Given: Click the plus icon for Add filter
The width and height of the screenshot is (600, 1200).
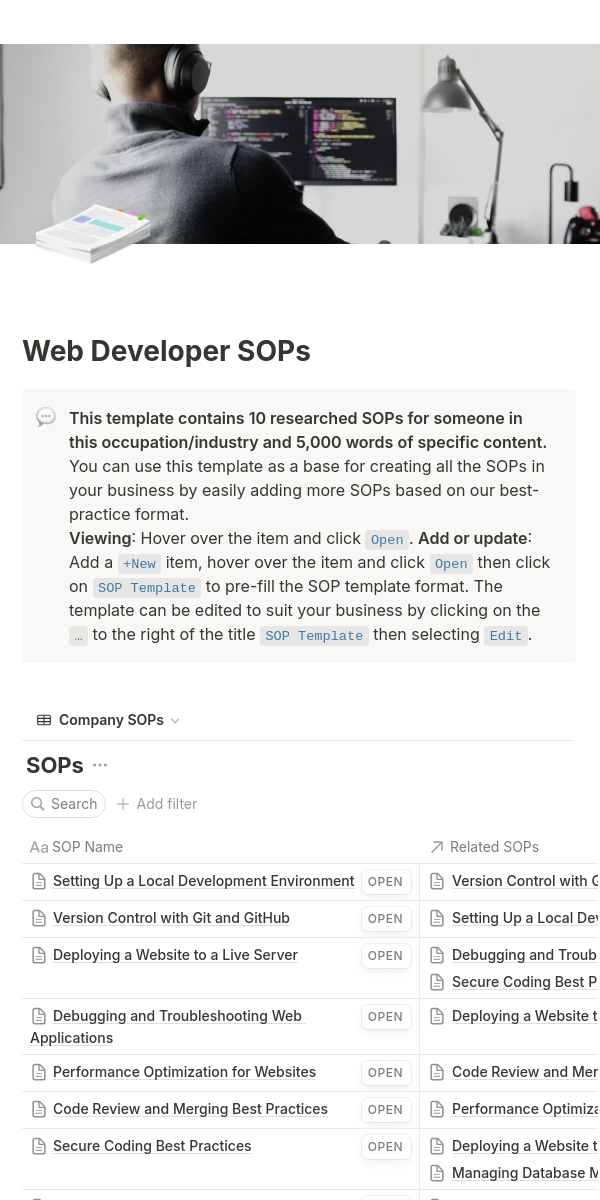Looking at the screenshot, I should pos(123,804).
